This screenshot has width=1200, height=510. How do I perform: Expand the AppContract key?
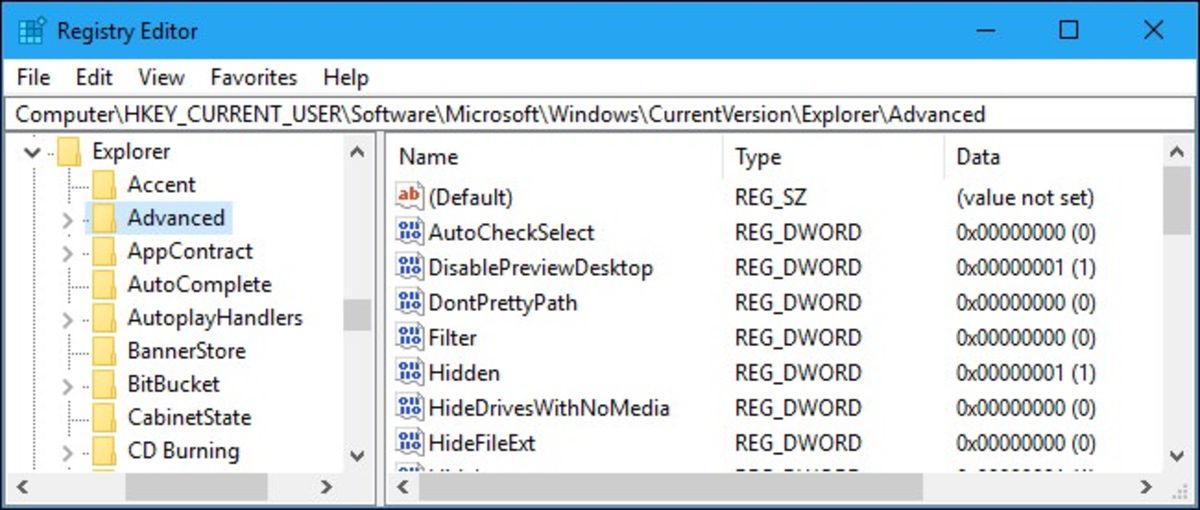coord(68,253)
